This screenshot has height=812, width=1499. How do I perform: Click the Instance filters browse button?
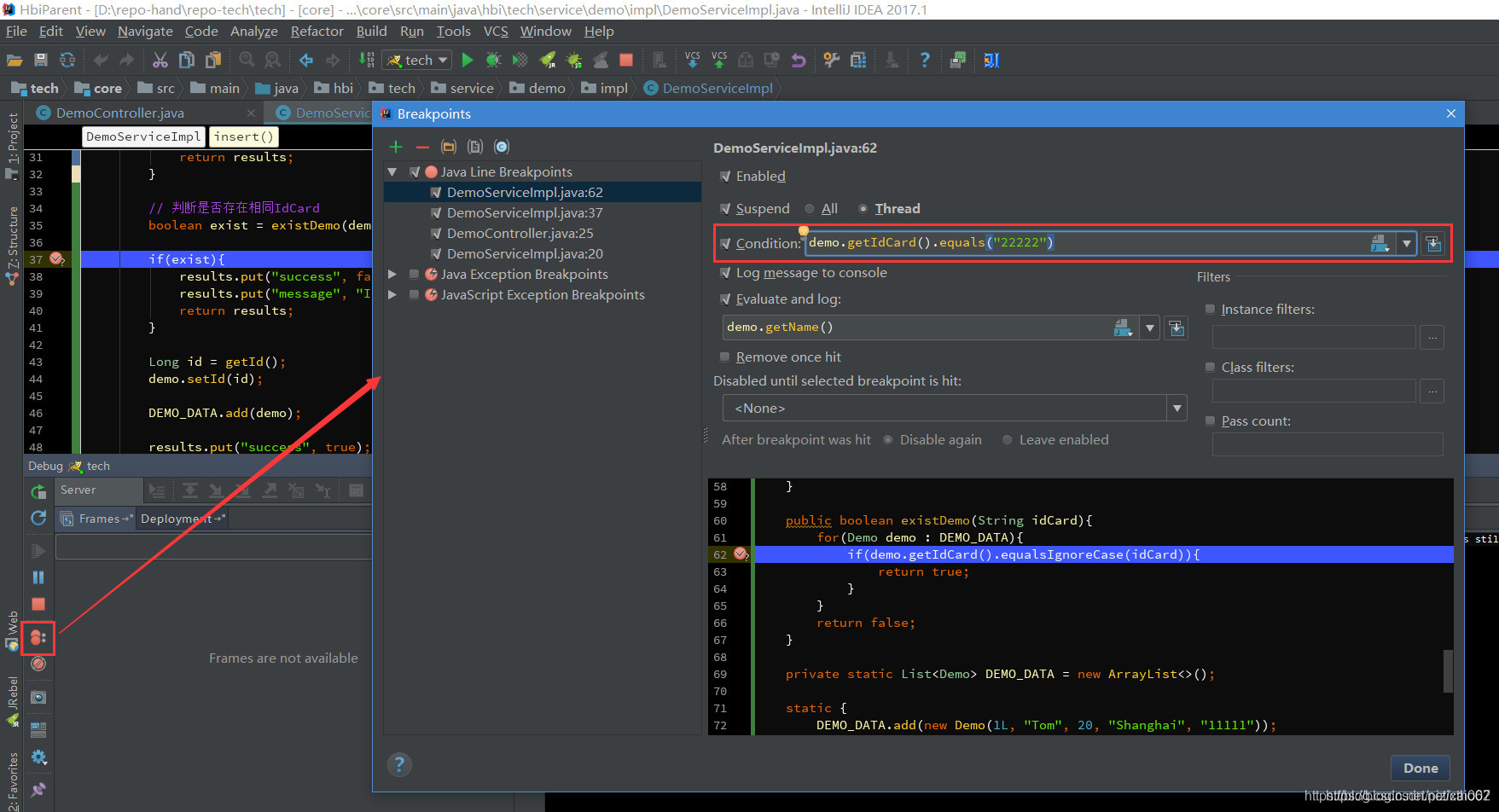(x=1432, y=338)
